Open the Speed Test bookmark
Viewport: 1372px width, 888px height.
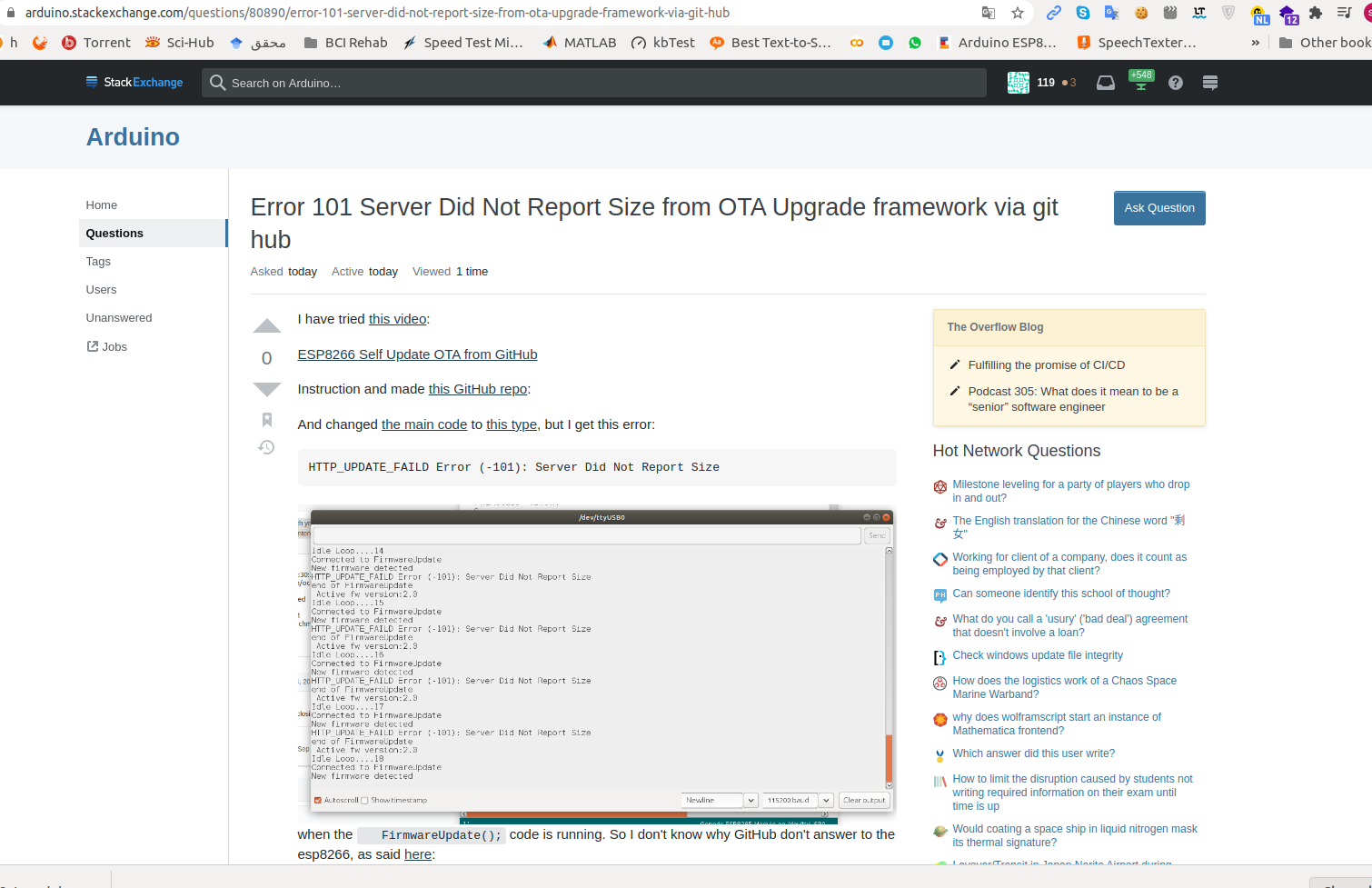click(x=463, y=43)
